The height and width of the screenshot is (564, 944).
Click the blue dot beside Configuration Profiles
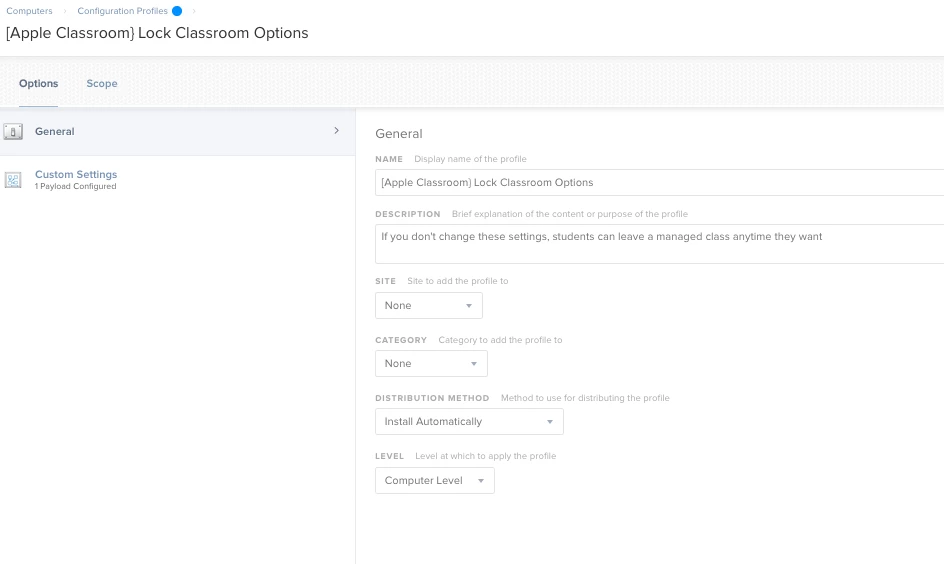177,11
